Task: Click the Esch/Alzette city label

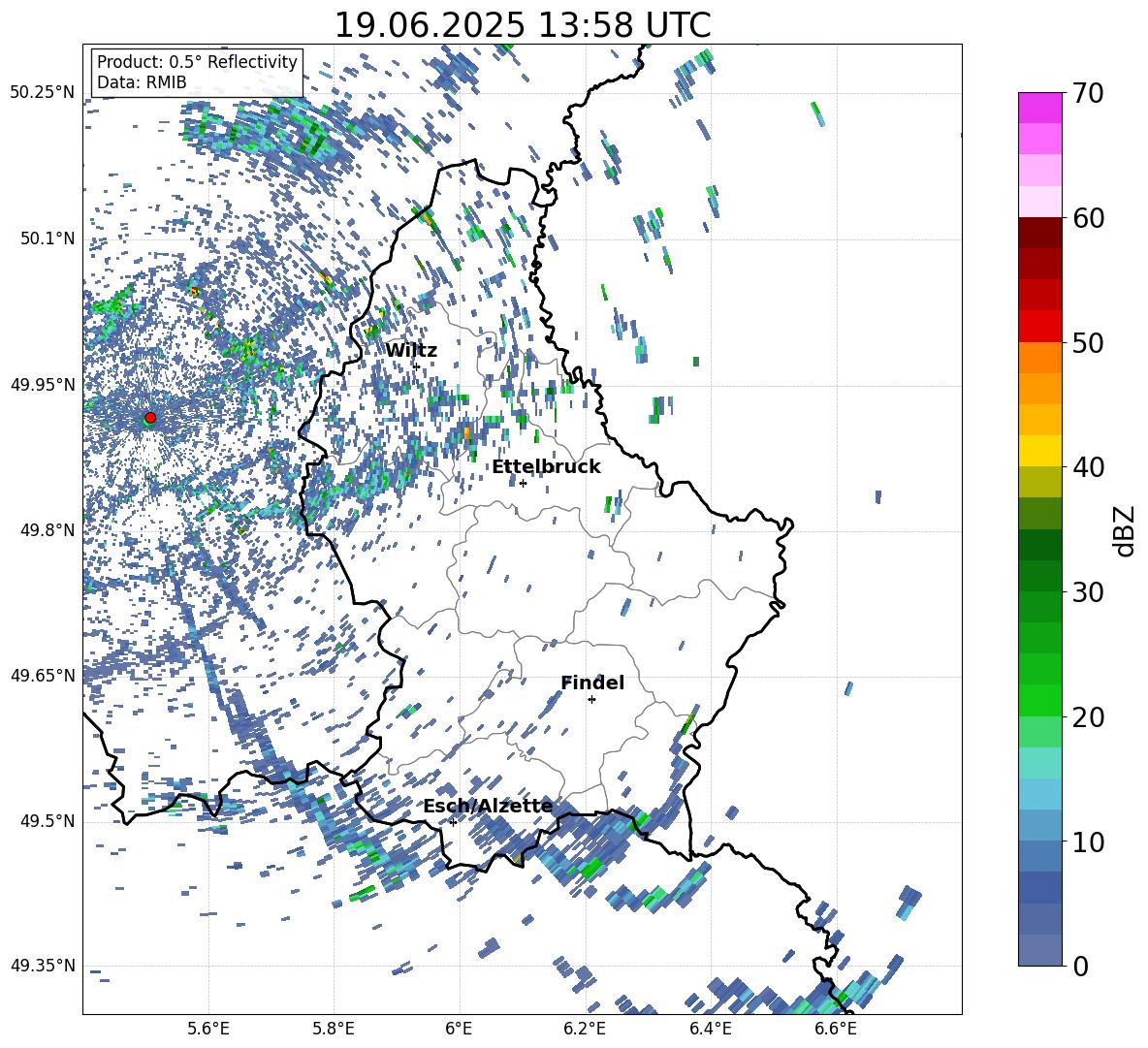Action: [488, 807]
